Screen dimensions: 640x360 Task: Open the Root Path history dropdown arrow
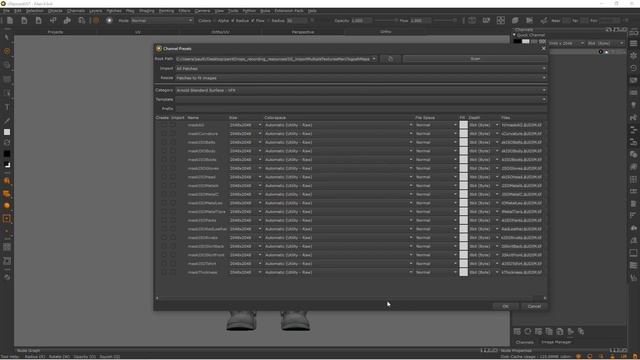pyautogui.click(x=374, y=59)
